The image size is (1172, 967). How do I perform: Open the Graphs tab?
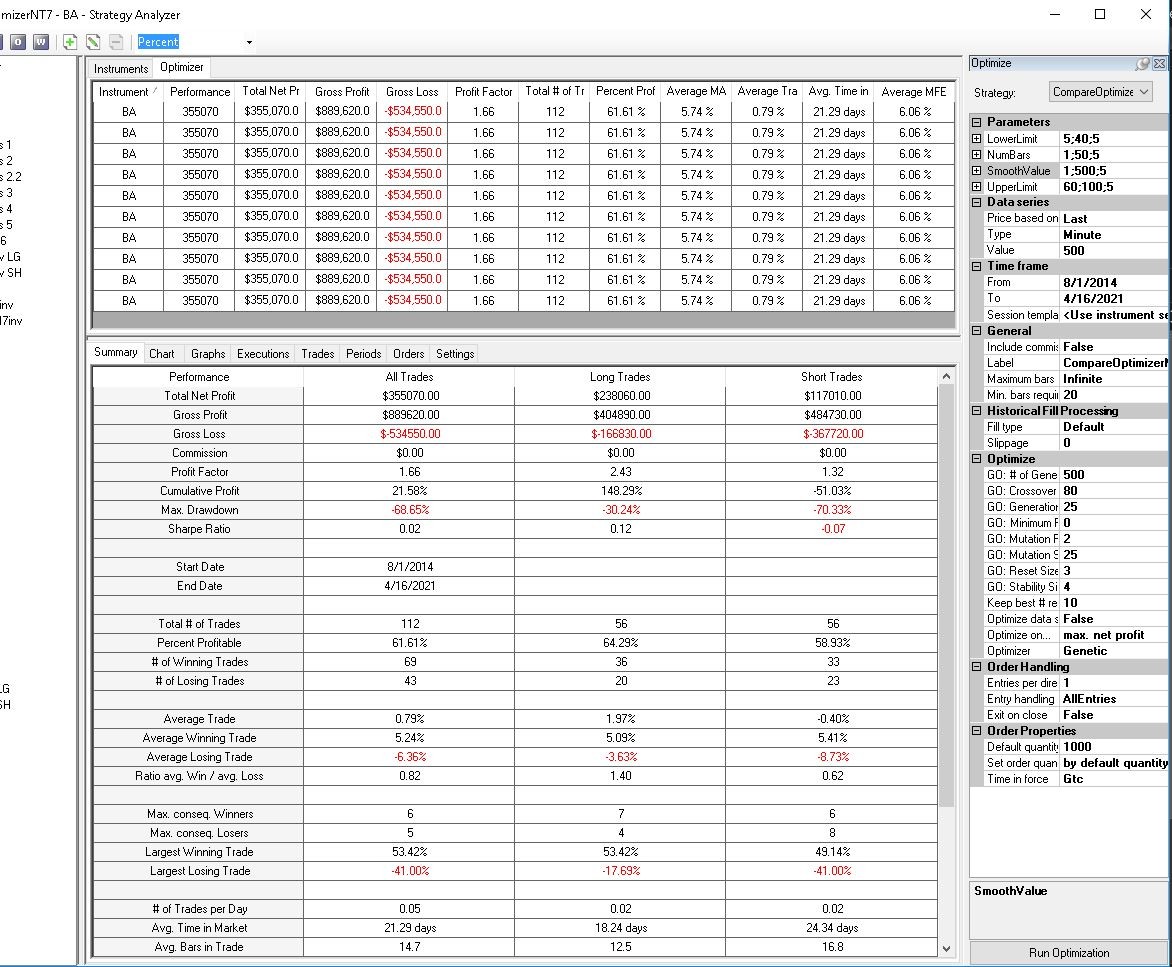[208, 354]
